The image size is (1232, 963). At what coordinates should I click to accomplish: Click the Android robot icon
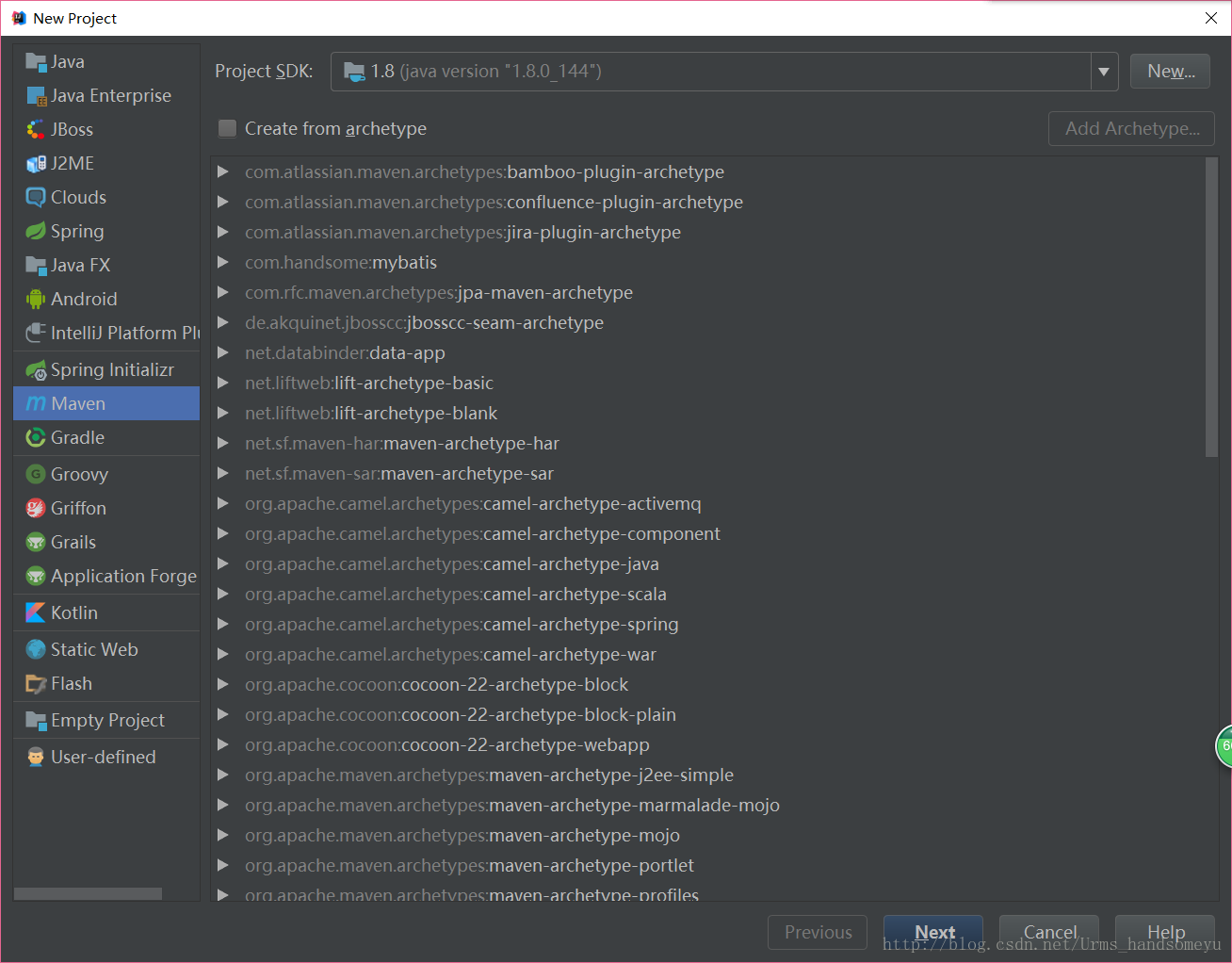coord(36,300)
